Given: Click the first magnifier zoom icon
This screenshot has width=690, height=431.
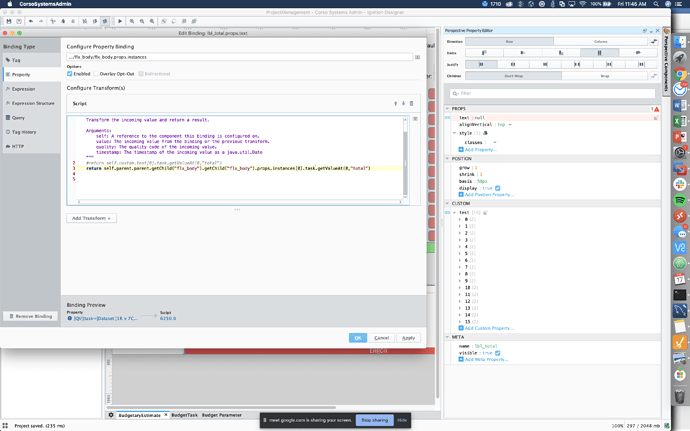Looking at the screenshot, I should pos(132,21).
